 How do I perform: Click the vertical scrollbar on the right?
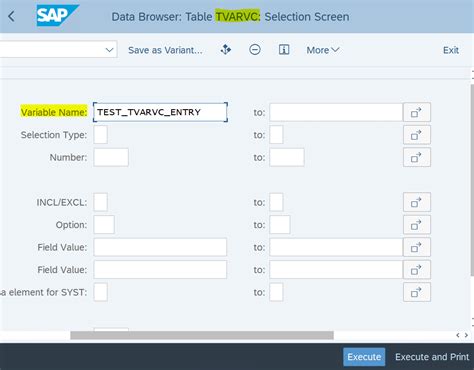(x=472, y=180)
